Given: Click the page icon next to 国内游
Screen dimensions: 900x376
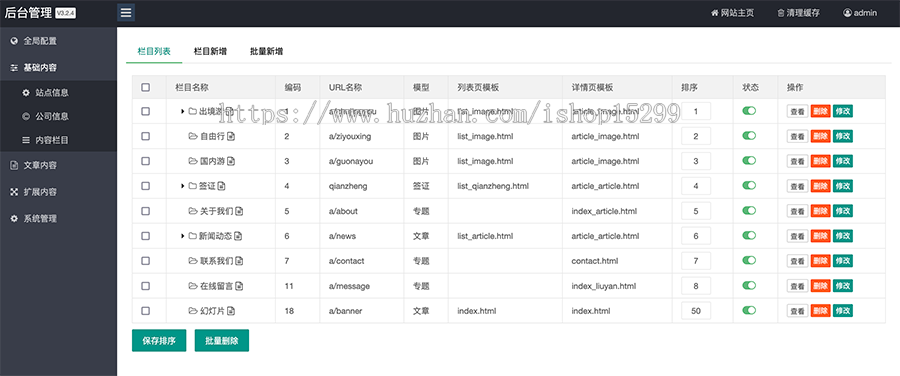Looking at the screenshot, I should [x=231, y=161].
